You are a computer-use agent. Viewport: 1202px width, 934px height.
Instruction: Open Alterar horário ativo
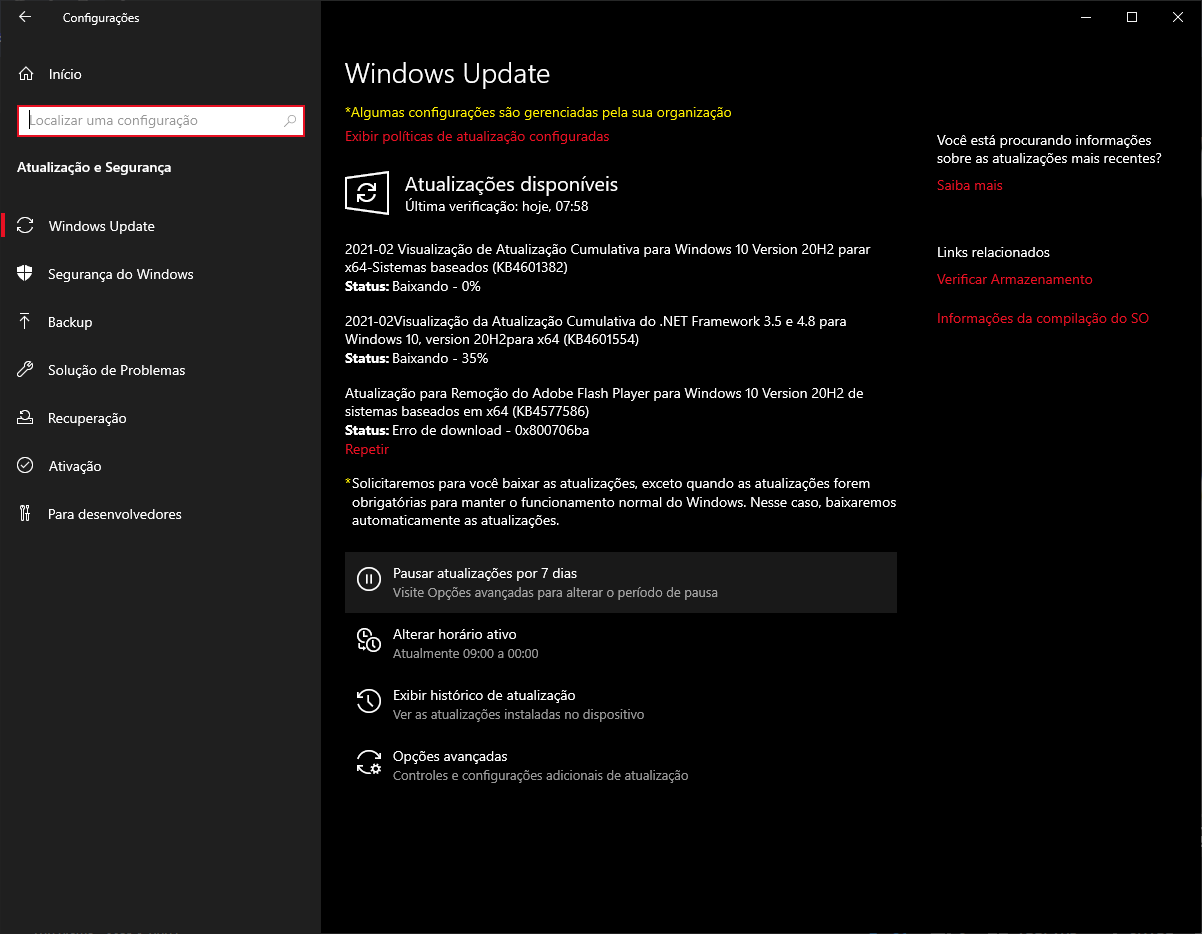[x=621, y=643]
